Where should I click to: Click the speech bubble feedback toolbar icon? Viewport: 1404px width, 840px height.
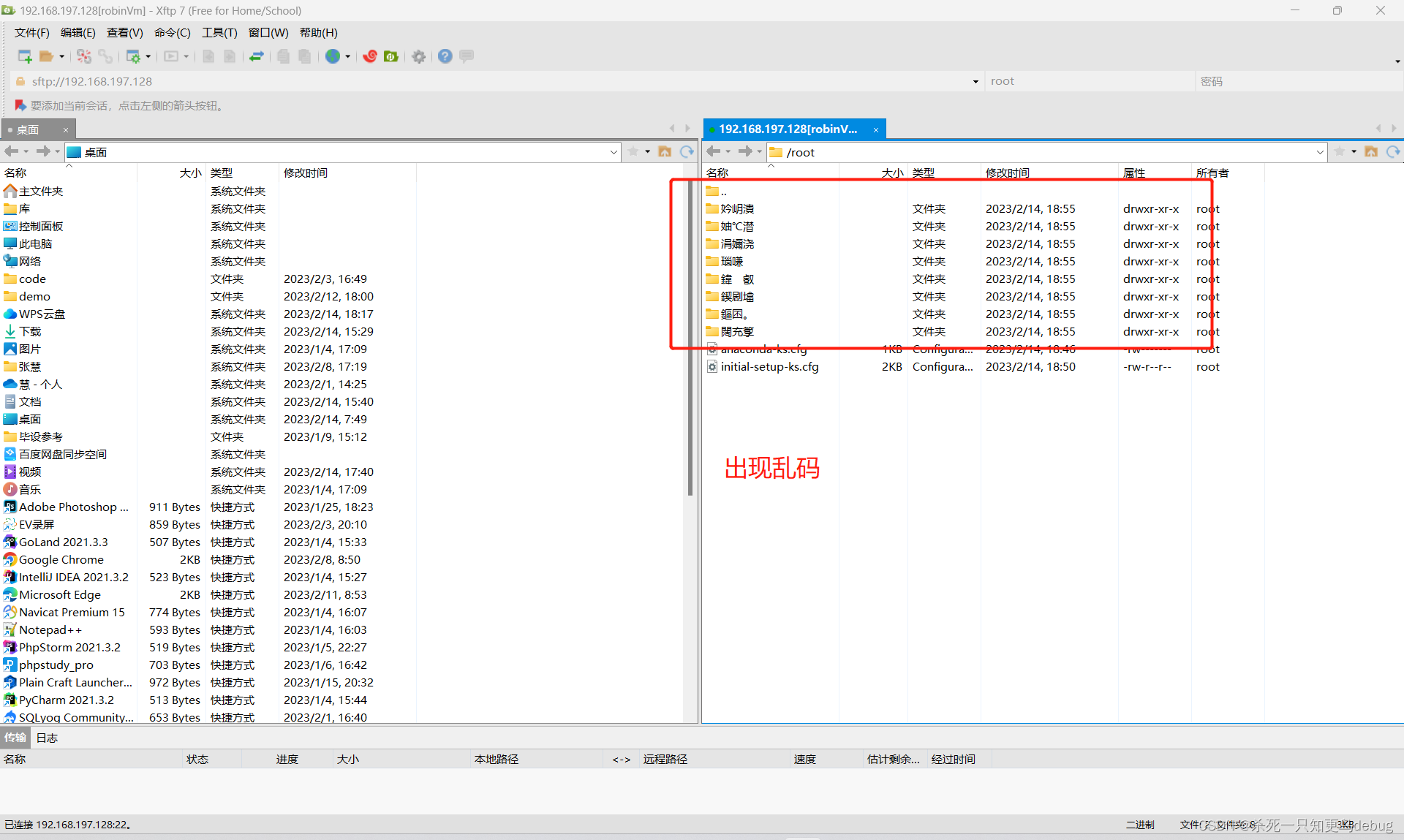click(x=467, y=56)
